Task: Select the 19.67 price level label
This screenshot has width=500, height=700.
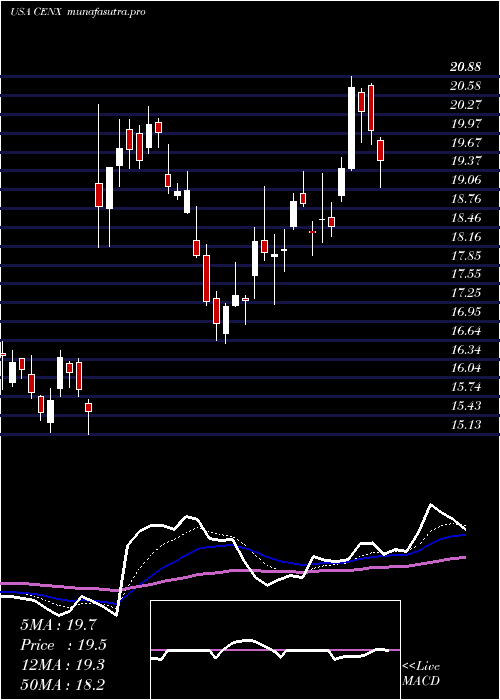Action: click(x=466, y=142)
